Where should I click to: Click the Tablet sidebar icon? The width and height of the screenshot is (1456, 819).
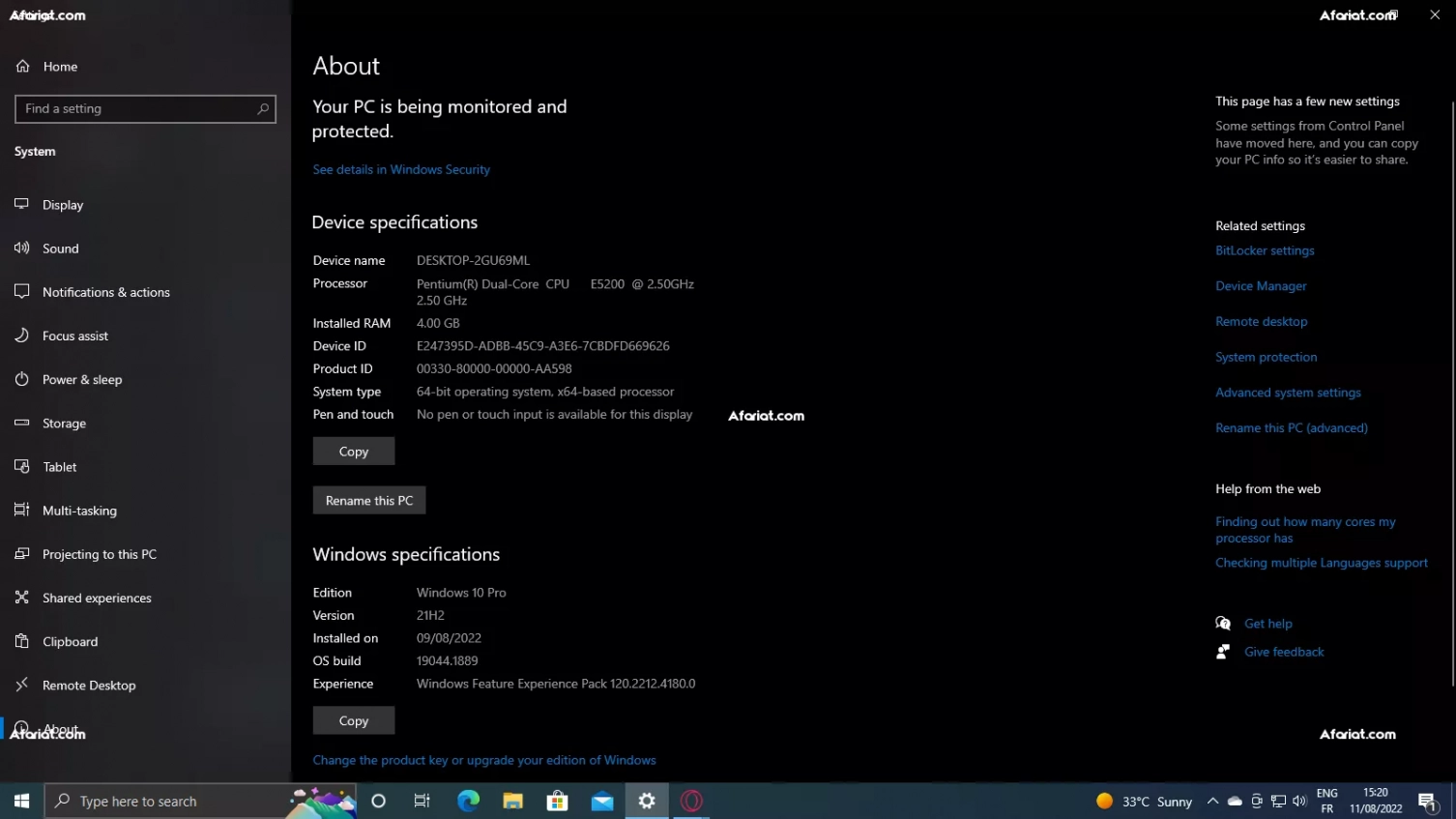tap(21, 466)
